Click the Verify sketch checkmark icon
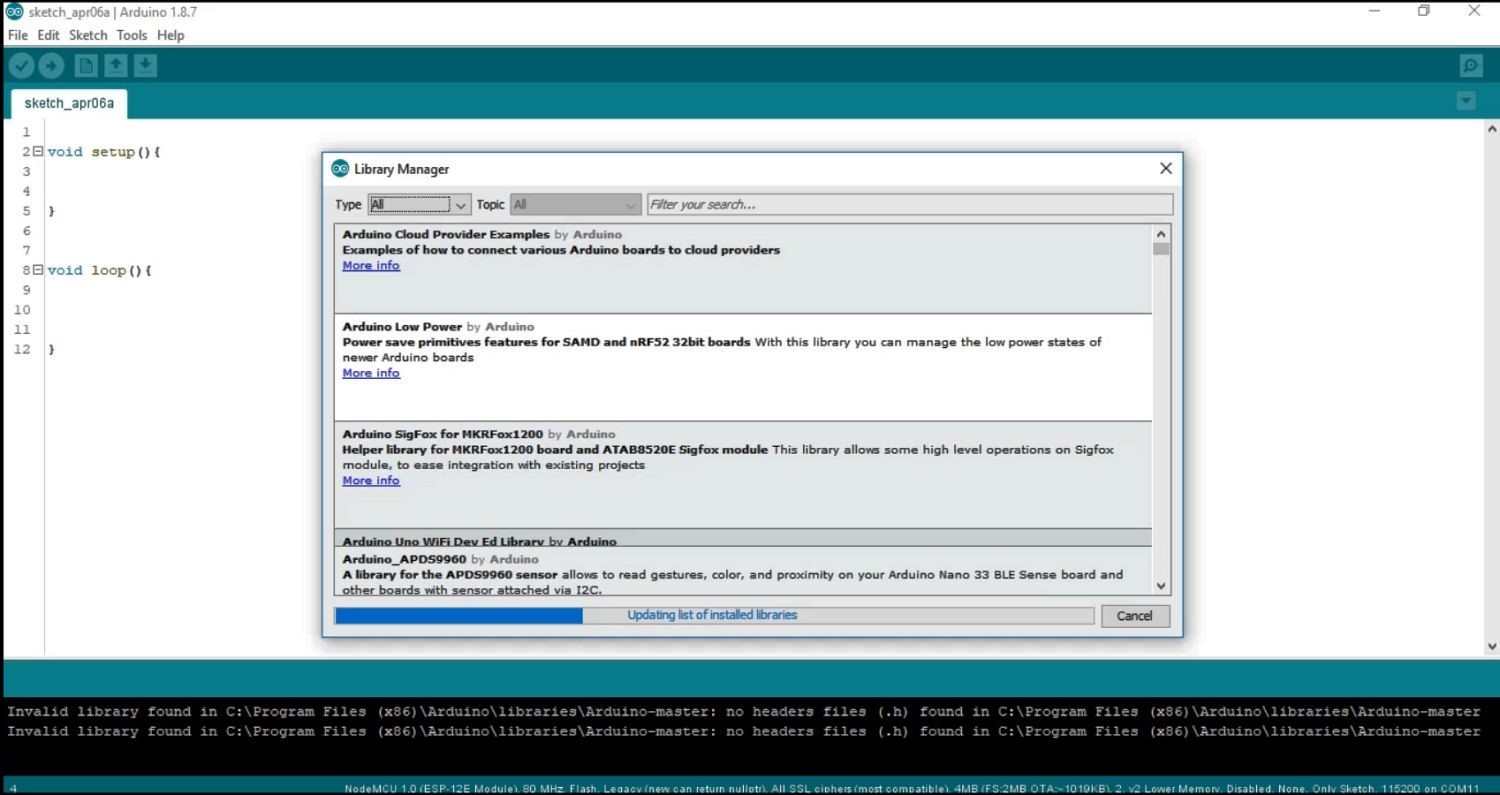The width and height of the screenshot is (1500, 795). [x=22, y=66]
